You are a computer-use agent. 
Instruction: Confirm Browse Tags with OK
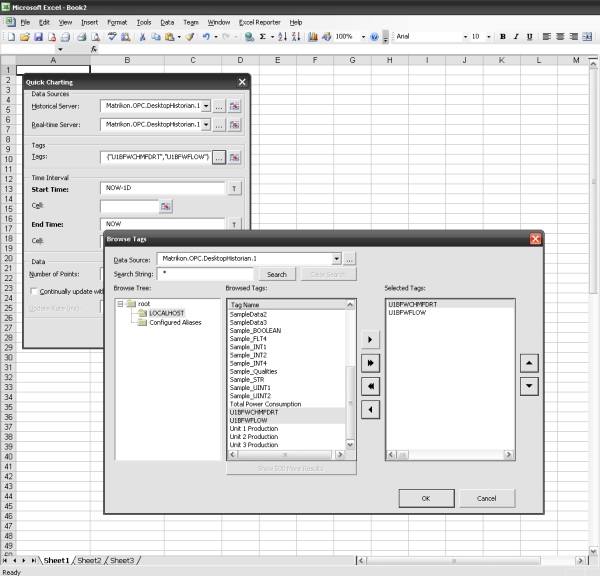coord(426,498)
